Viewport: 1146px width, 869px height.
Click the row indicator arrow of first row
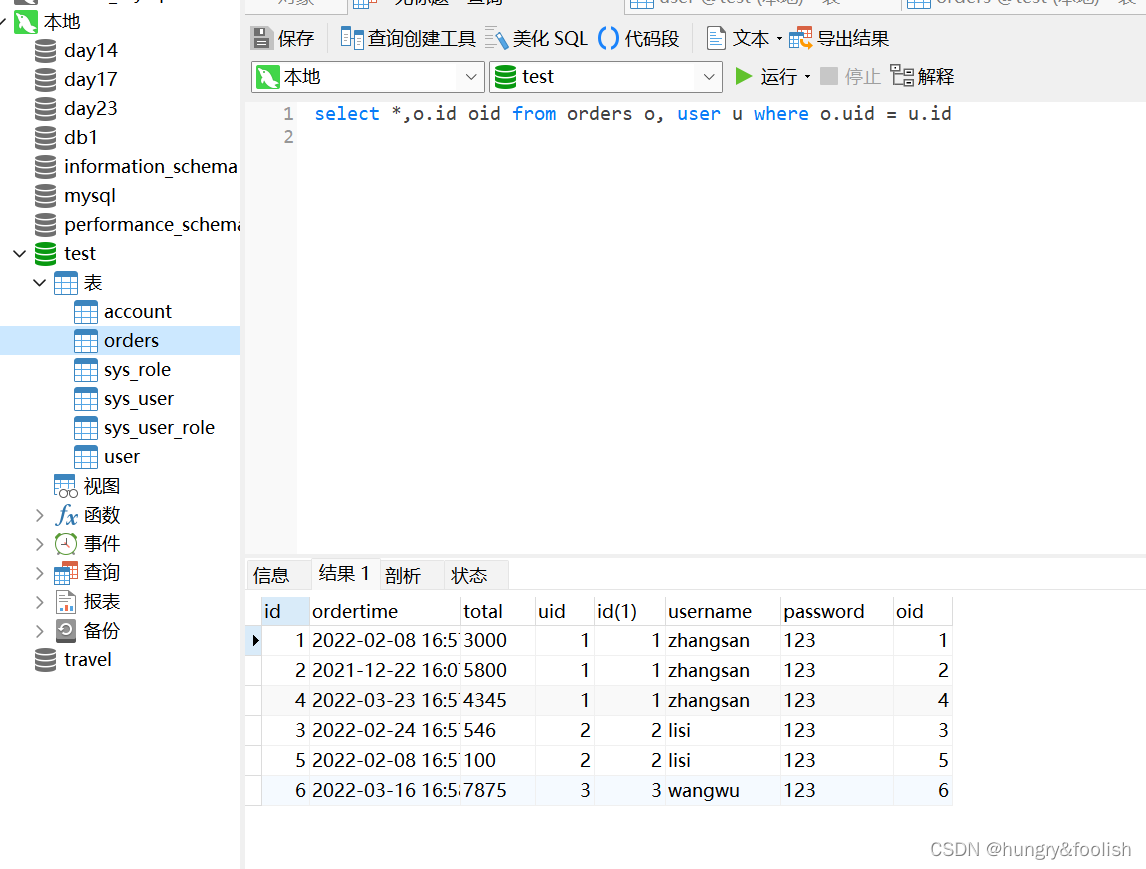(x=254, y=640)
